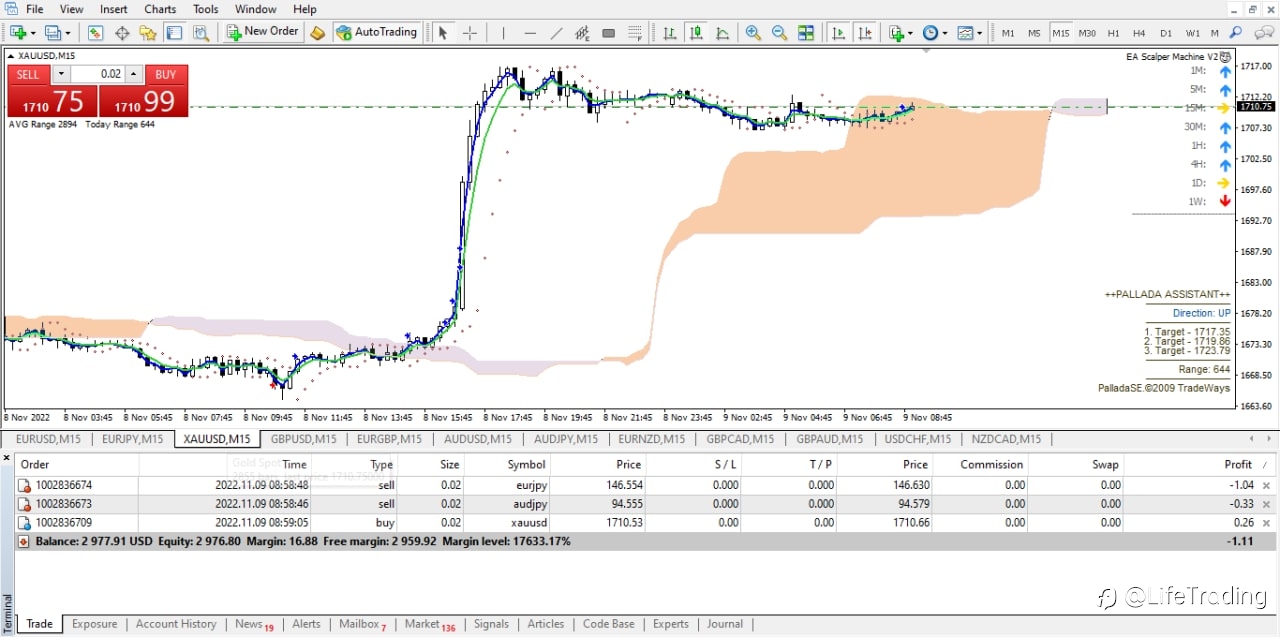
Task: Open the Insert menu
Action: click(x=113, y=9)
